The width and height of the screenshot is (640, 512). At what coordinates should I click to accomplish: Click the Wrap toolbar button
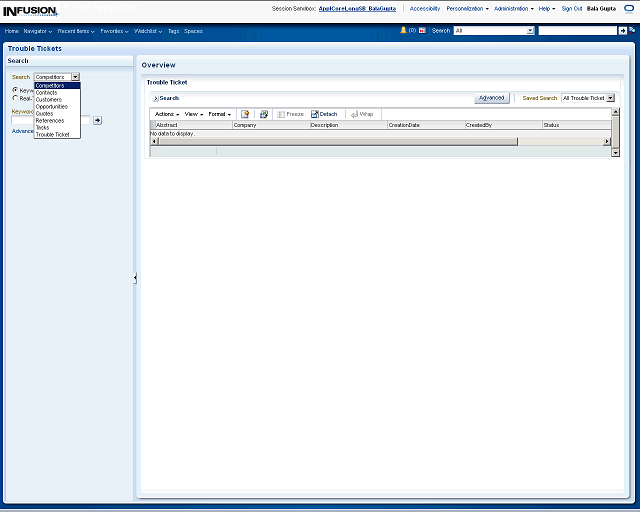point(362,114)
